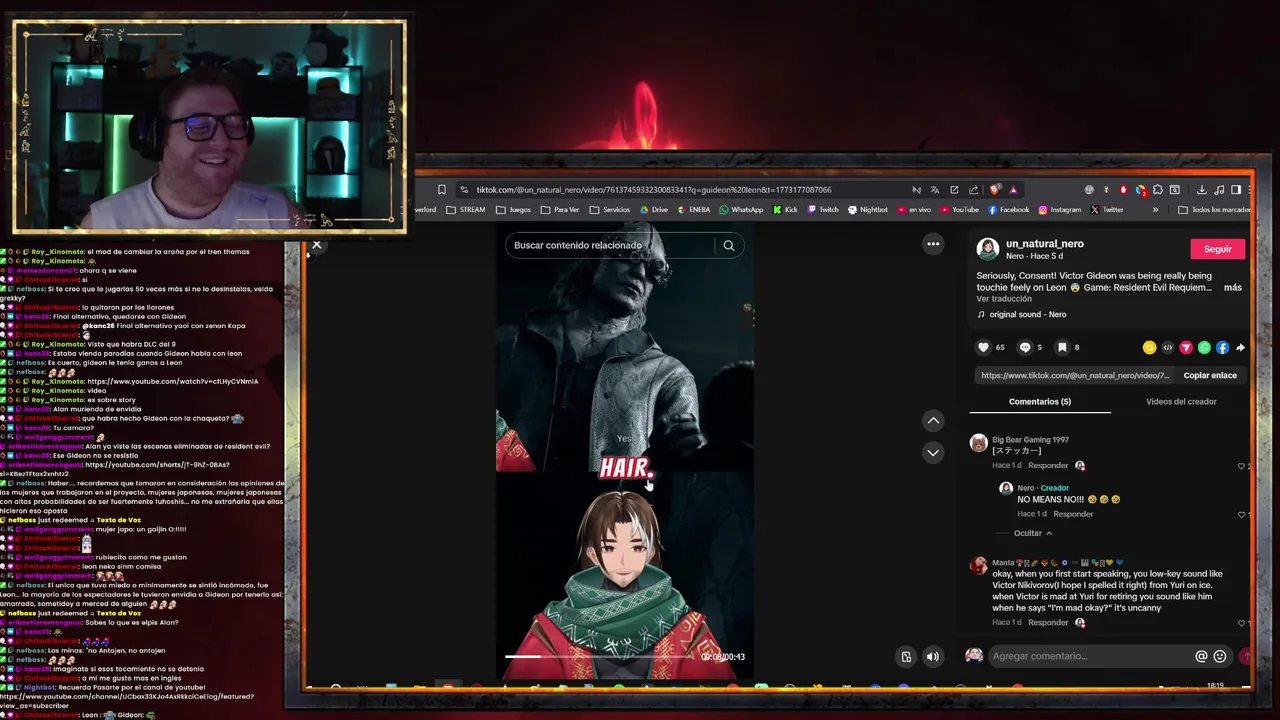The height and width of the screenshot is (720, 1280).
Task: Open YouTube bookmark
Action: tap(959, 210)
